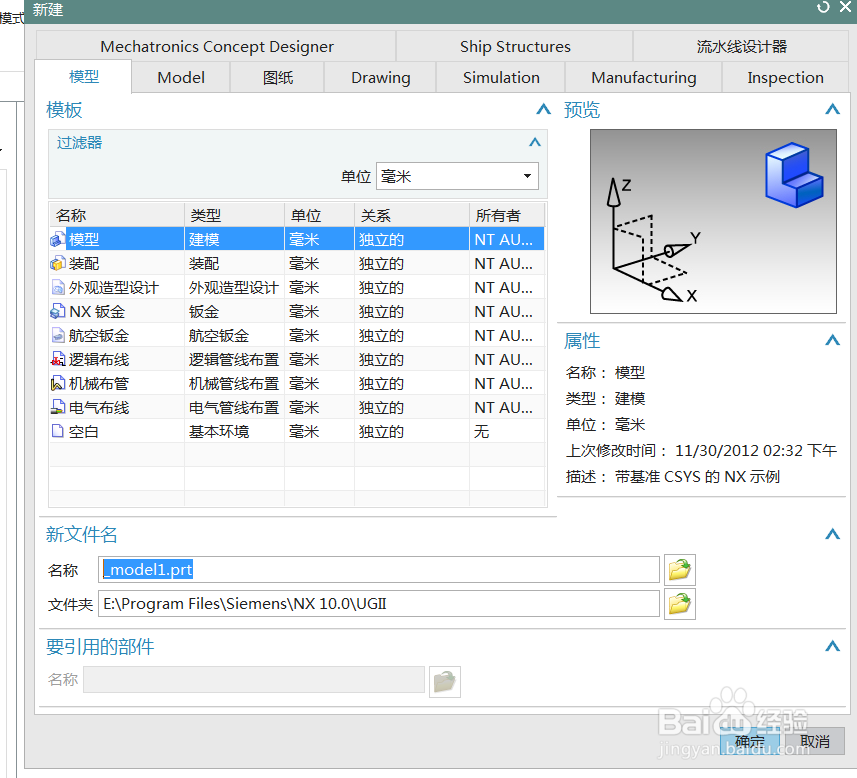This screenshot has width=857, height=778.
Task: Click the 机械管线布置 type cell
Action: coord(234,384)
